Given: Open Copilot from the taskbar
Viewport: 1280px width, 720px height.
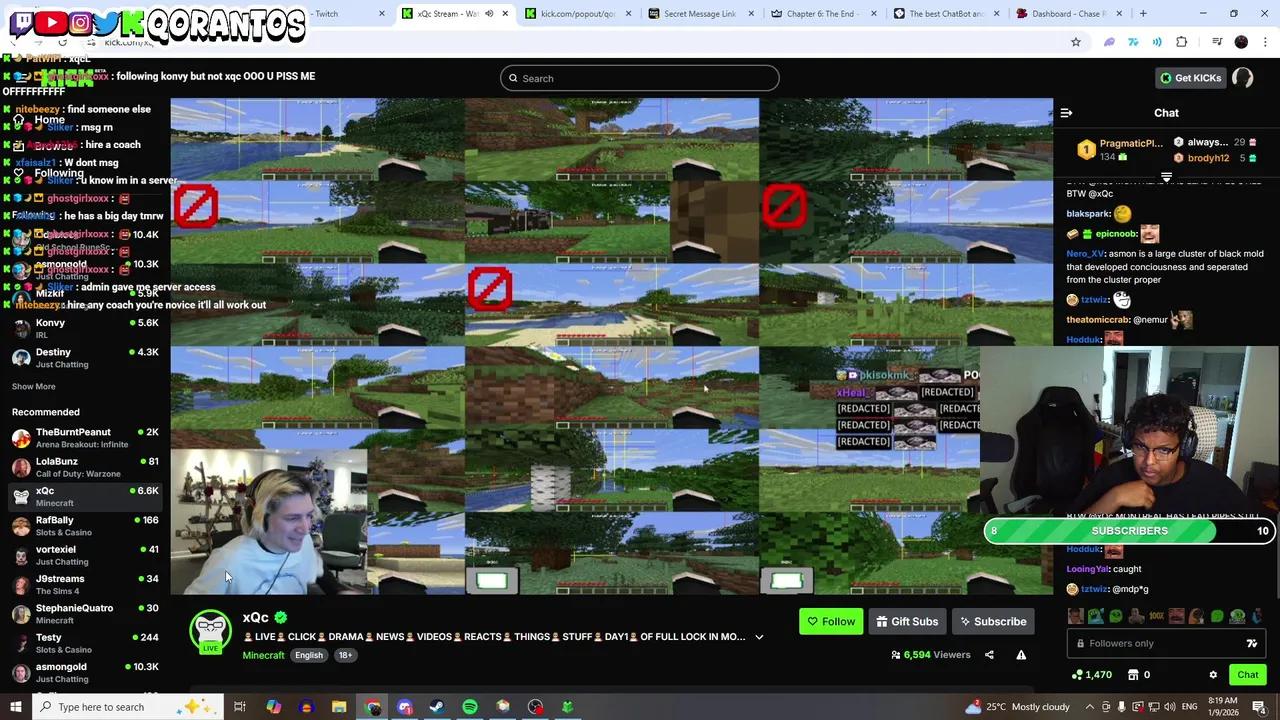Looking at the screenshot, I should pyautogui.click(x=273, y=707).
